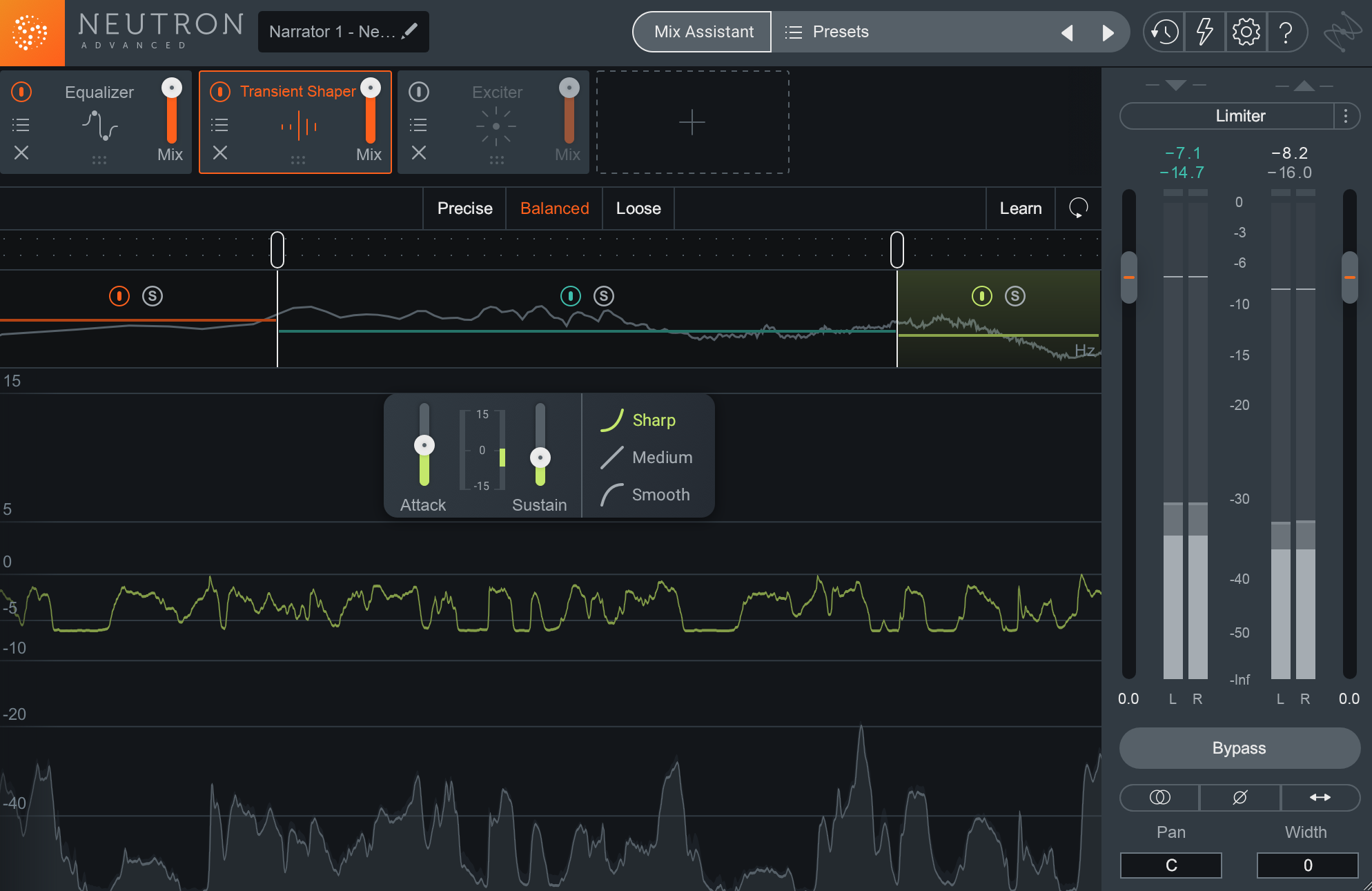Grab Exciter module drag handle dots
This screenshot has width=1372, height=891.
click(x=497, y=160)
